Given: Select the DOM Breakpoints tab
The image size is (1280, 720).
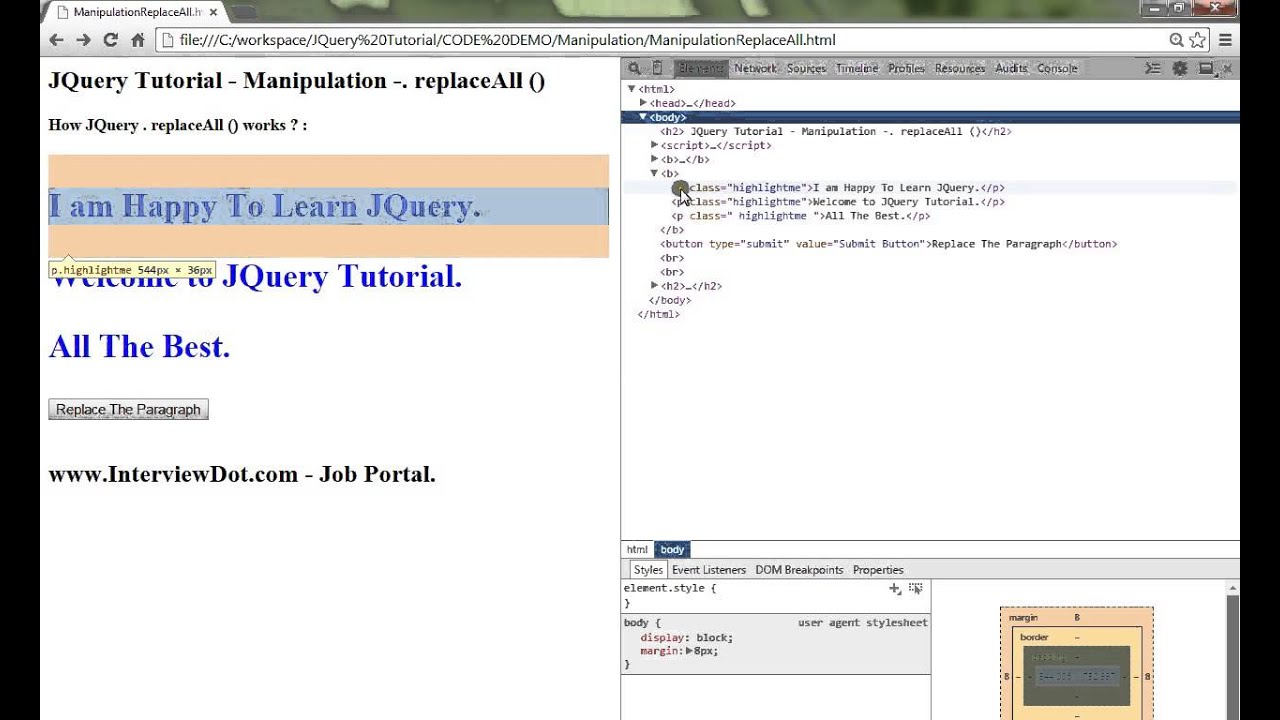Looking at the screenshot, I should pyautogui.click(x=799, y=570).
